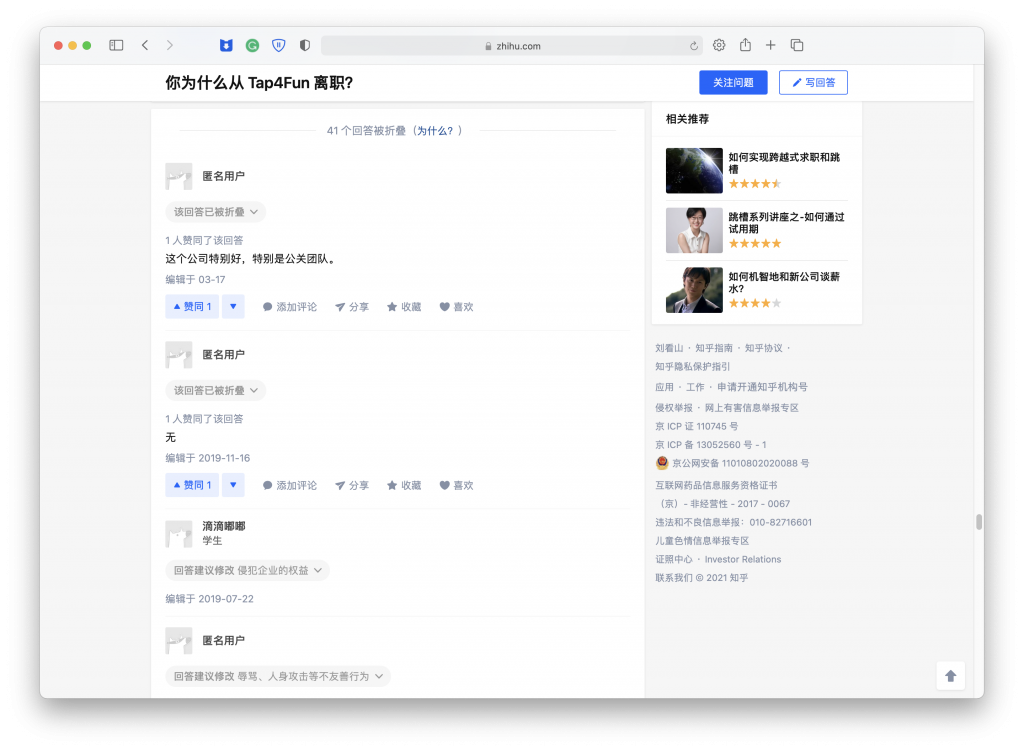
Task: Favorite 收藏 the 2019-11-16 answer
Action: point(404,485)
